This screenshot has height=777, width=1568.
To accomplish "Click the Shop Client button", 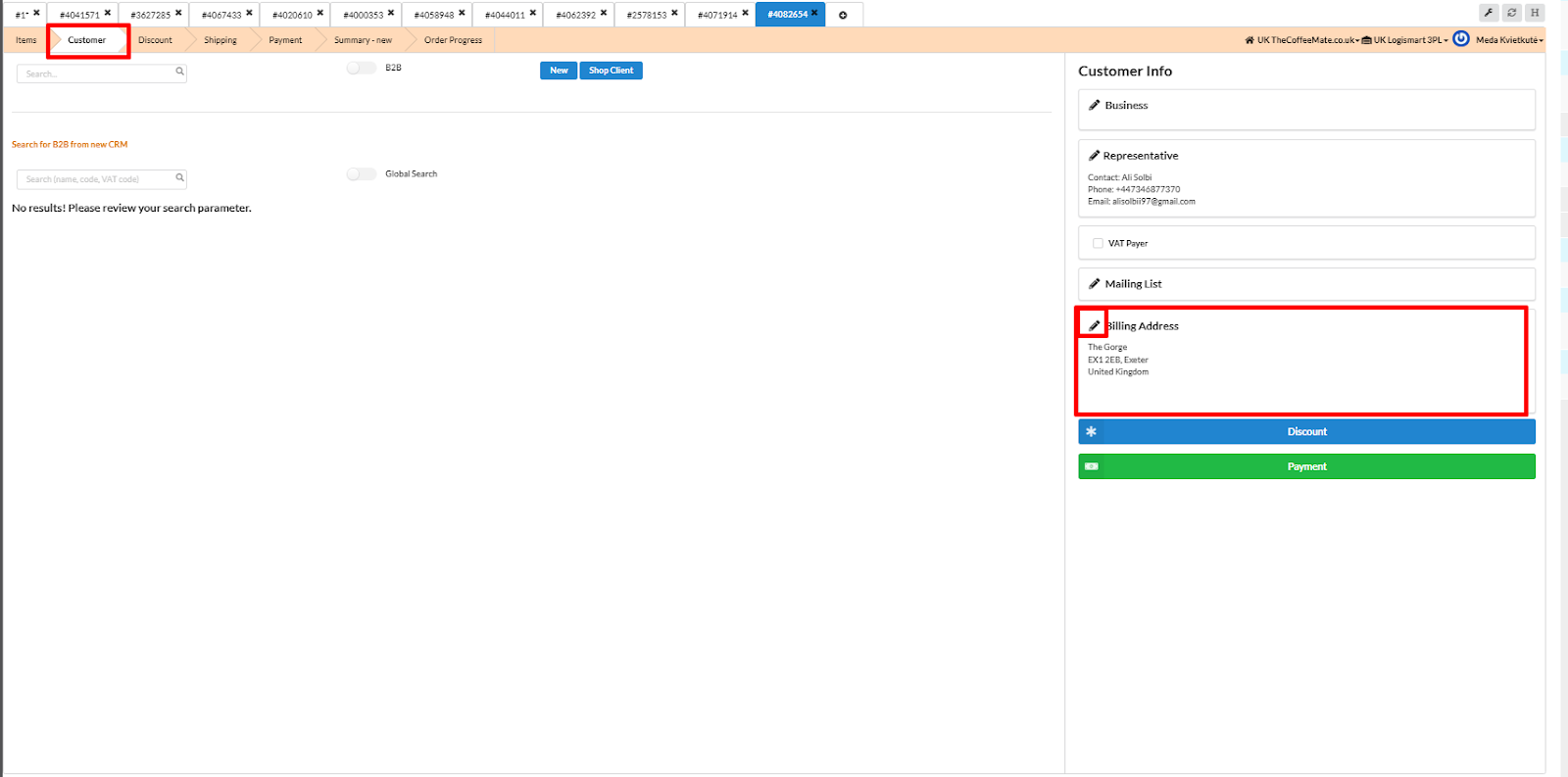I will click(612, 71).
